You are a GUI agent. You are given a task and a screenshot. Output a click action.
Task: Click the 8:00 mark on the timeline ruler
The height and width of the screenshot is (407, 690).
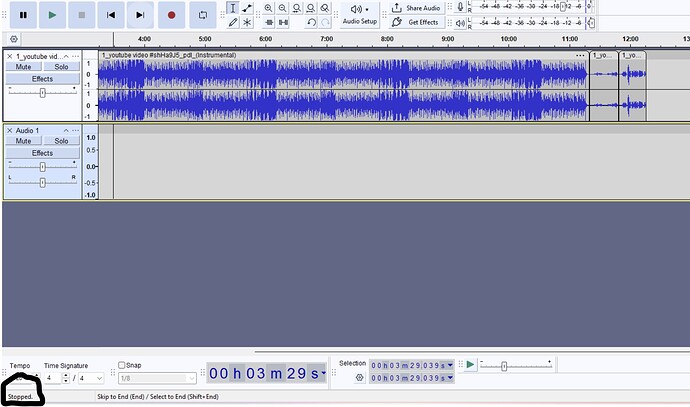point(387,39)
